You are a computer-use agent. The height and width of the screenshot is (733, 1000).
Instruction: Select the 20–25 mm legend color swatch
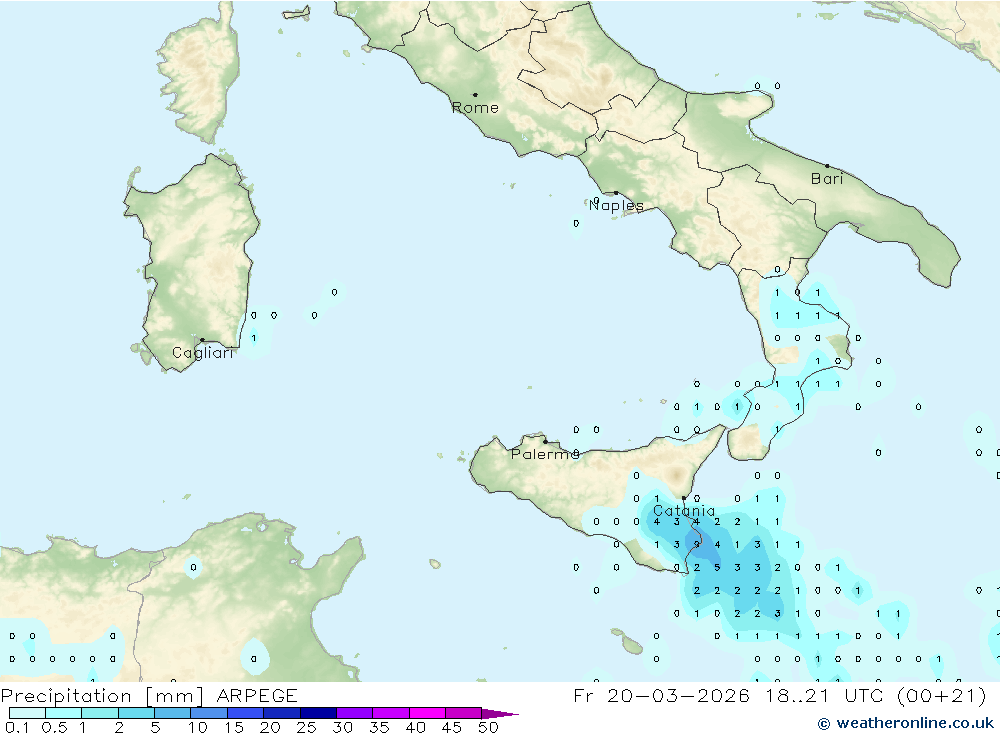pyautogui.click(x=282, y=713)
